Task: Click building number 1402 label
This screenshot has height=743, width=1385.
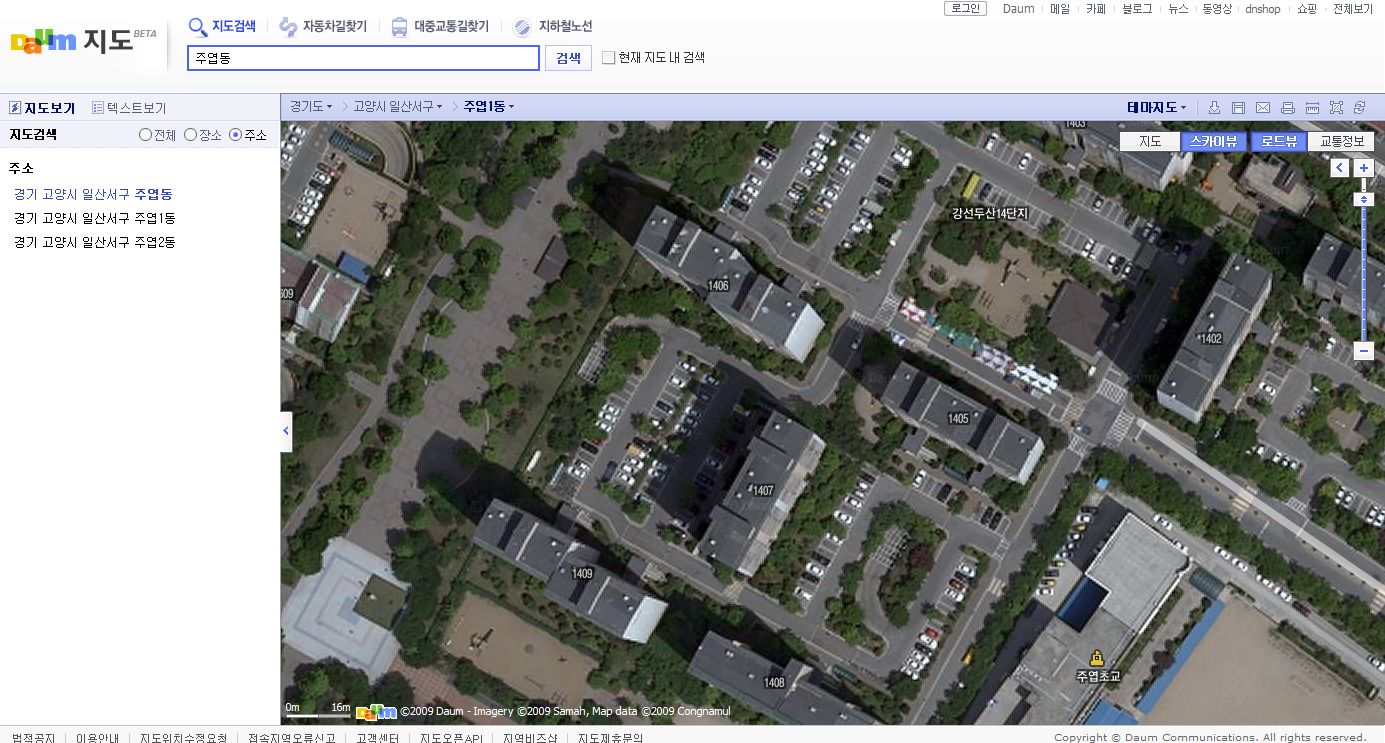Action: pos(1211,339)
